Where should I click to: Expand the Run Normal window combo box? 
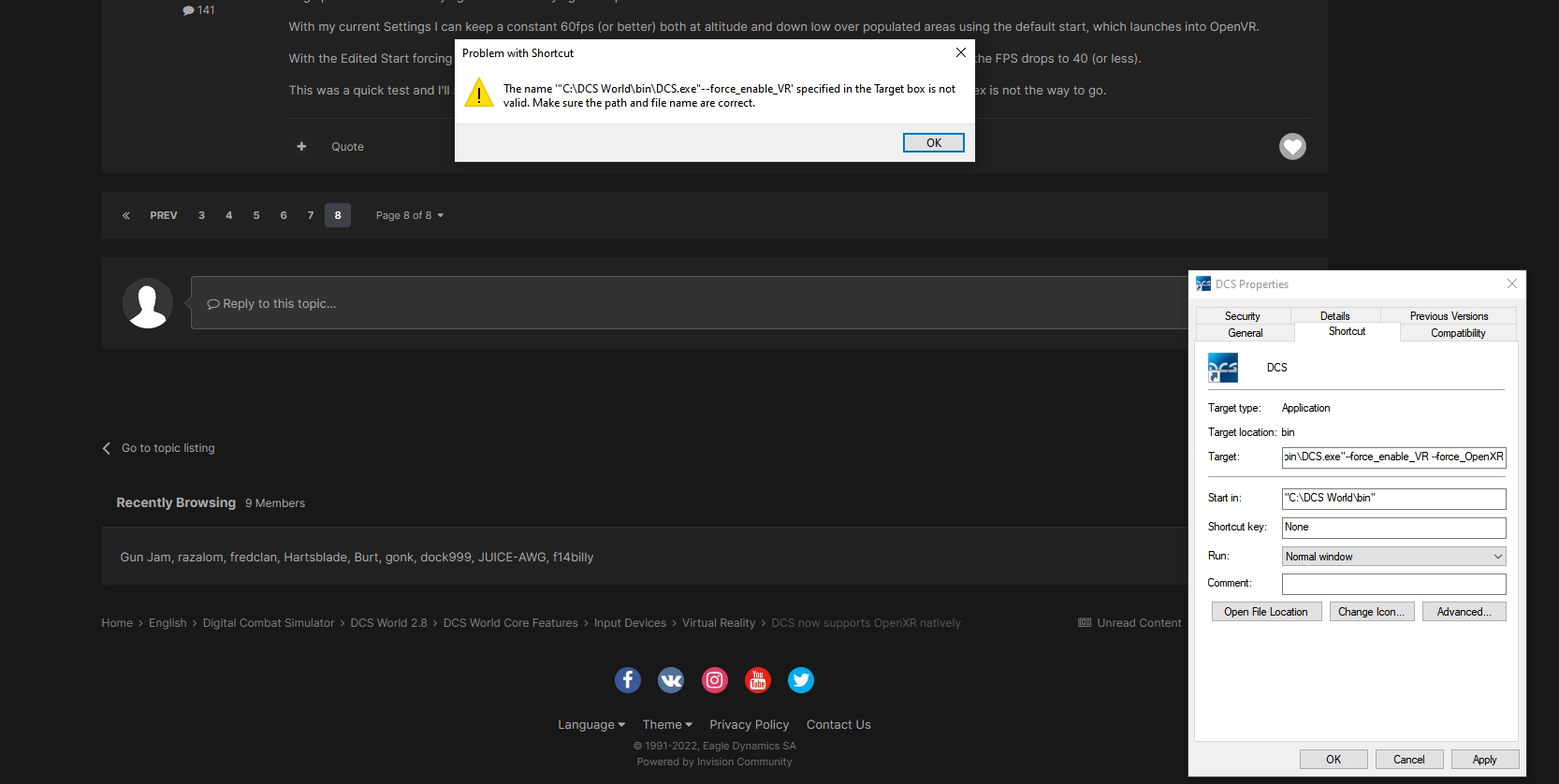click(1393, 557)
